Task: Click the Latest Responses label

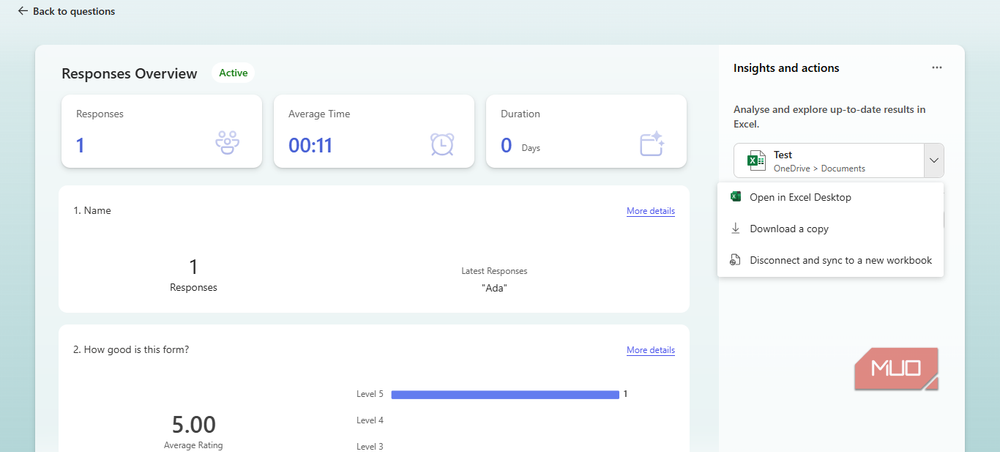Action: [x=494, y=271]
